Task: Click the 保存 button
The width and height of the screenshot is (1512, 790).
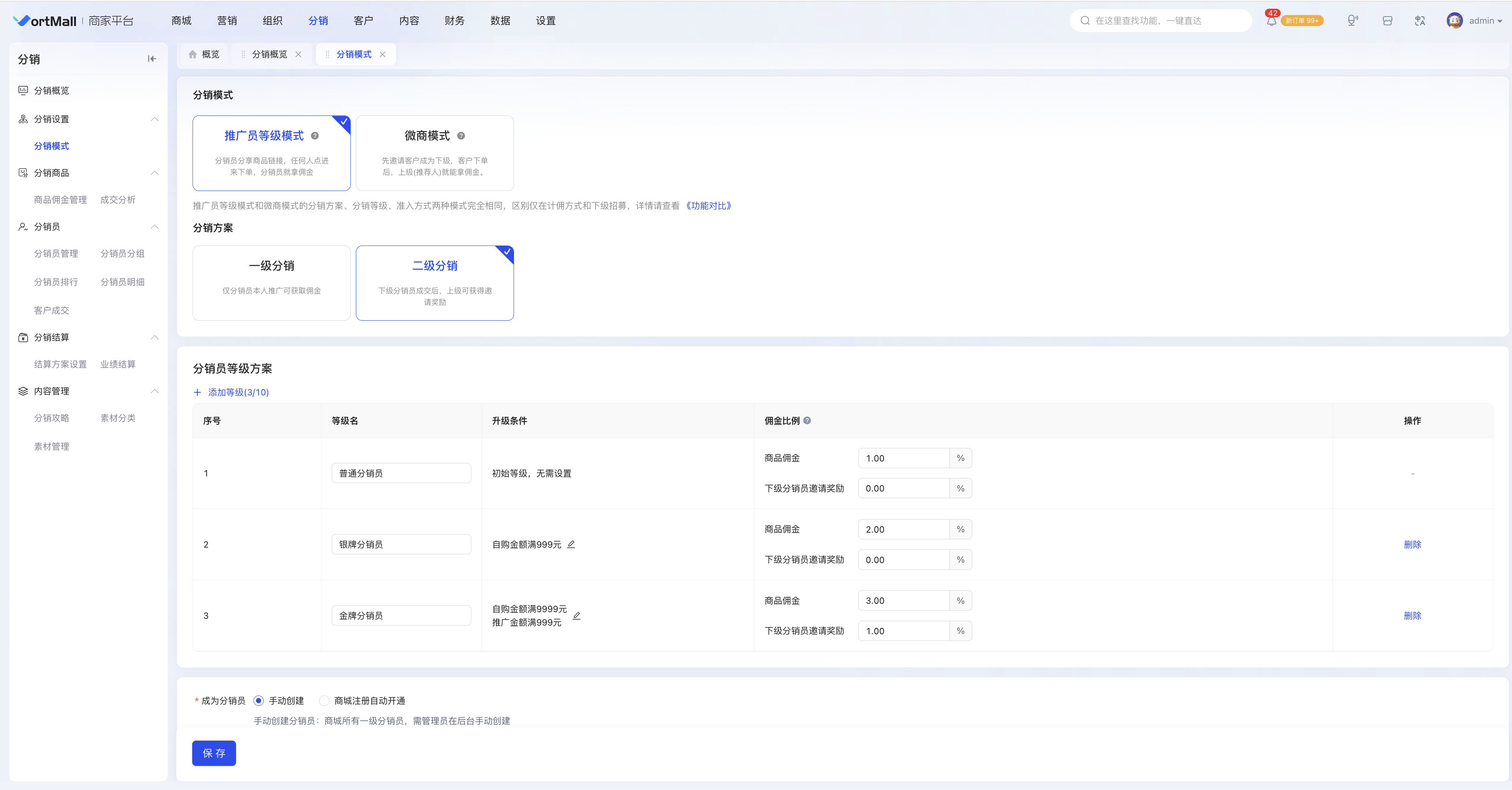Action: [x=214, y=753]
